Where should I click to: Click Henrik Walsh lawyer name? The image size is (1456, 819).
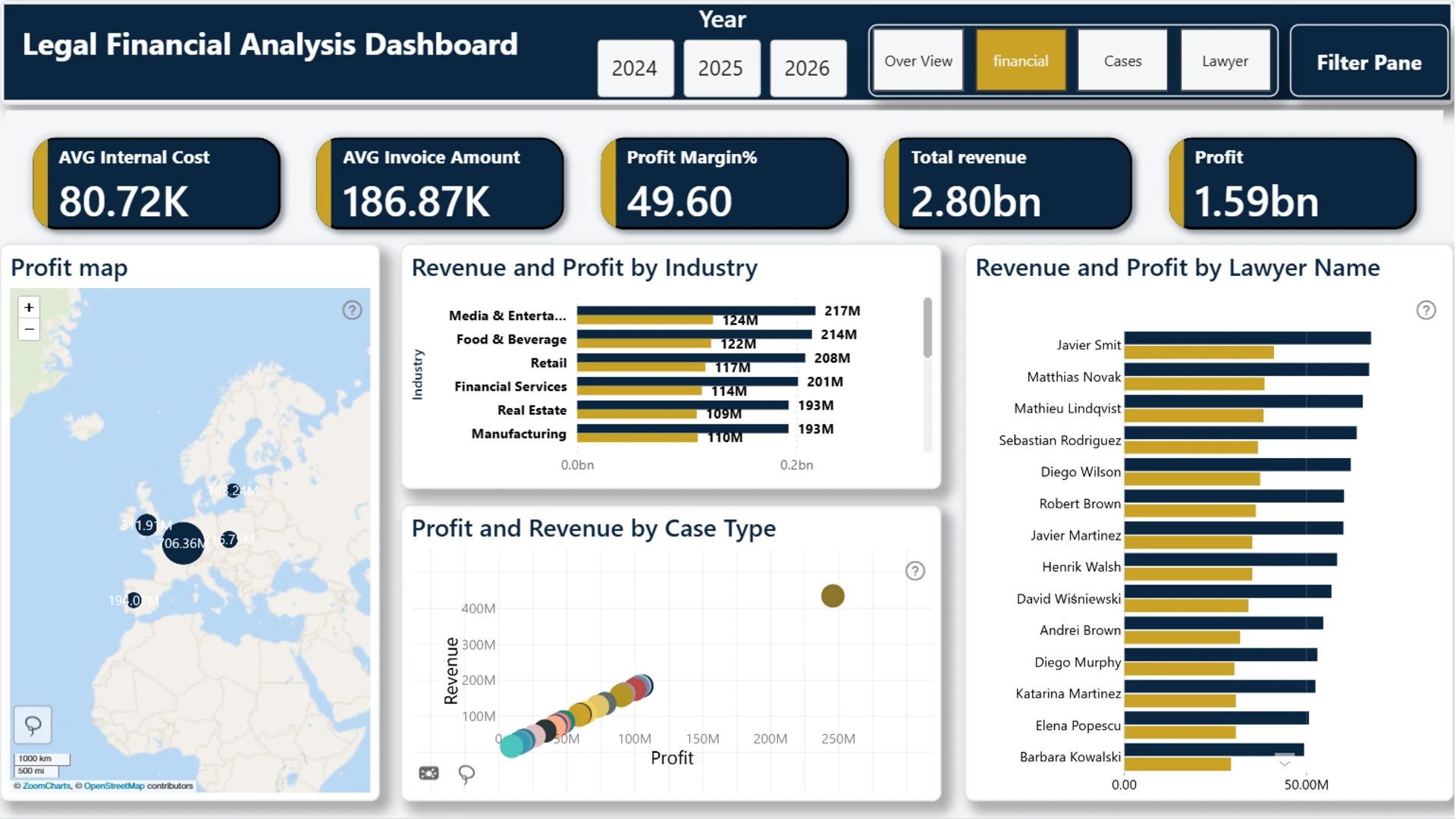click(1081, 567)
